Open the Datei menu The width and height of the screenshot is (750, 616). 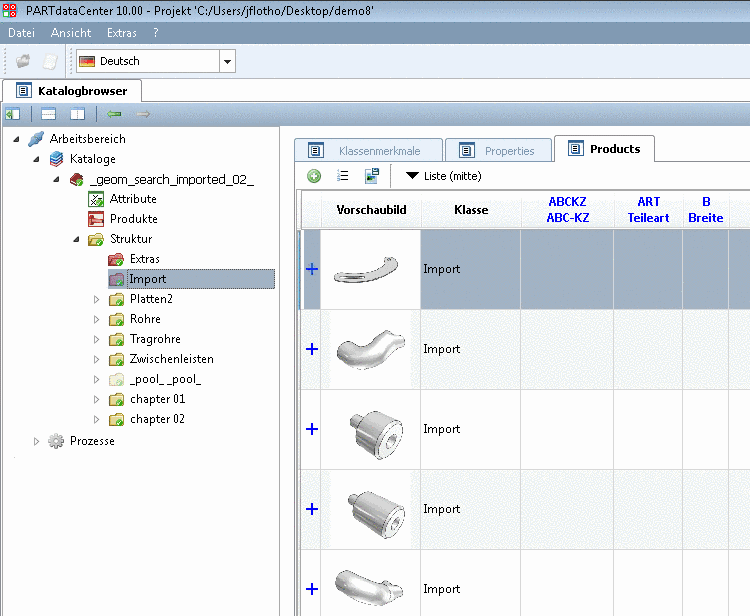pos(22,33)
